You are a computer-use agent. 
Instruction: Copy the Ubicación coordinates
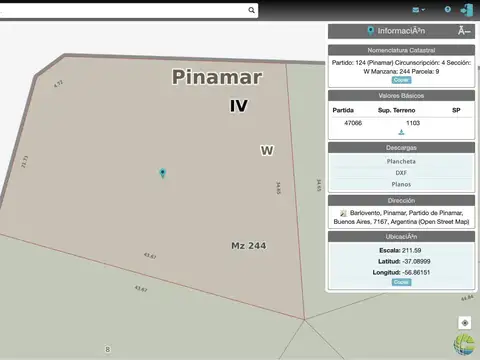[401, 282]
